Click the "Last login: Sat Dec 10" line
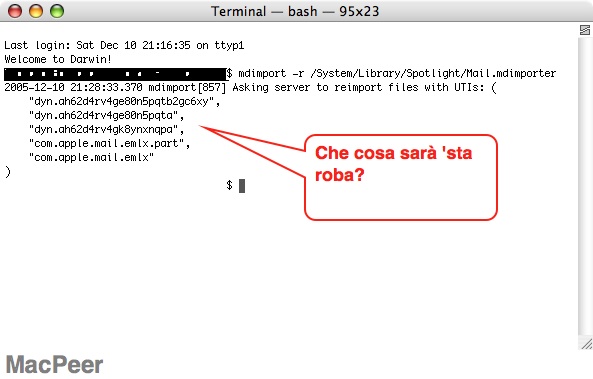This screenshot has height=379, width=593. click(x=124, y=45)
